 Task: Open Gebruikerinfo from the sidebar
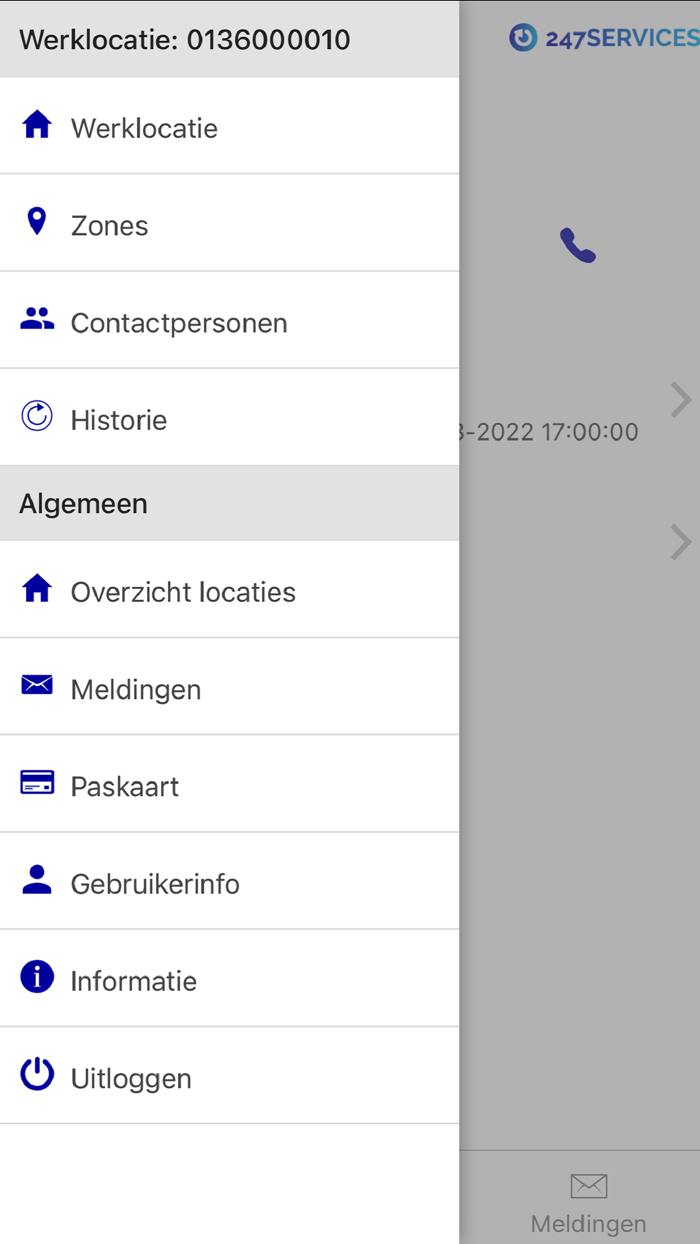pos(155,883)
